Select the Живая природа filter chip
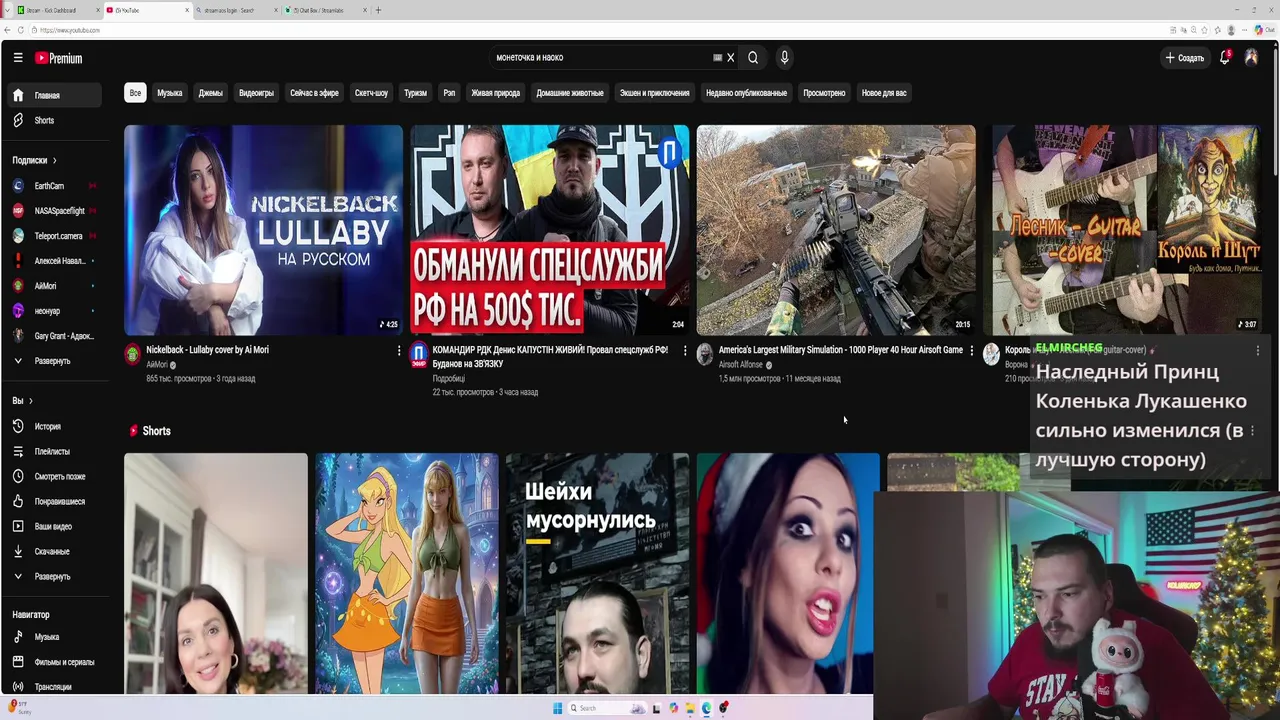Viewport: 1280px width, 720px height. (496, 93)
